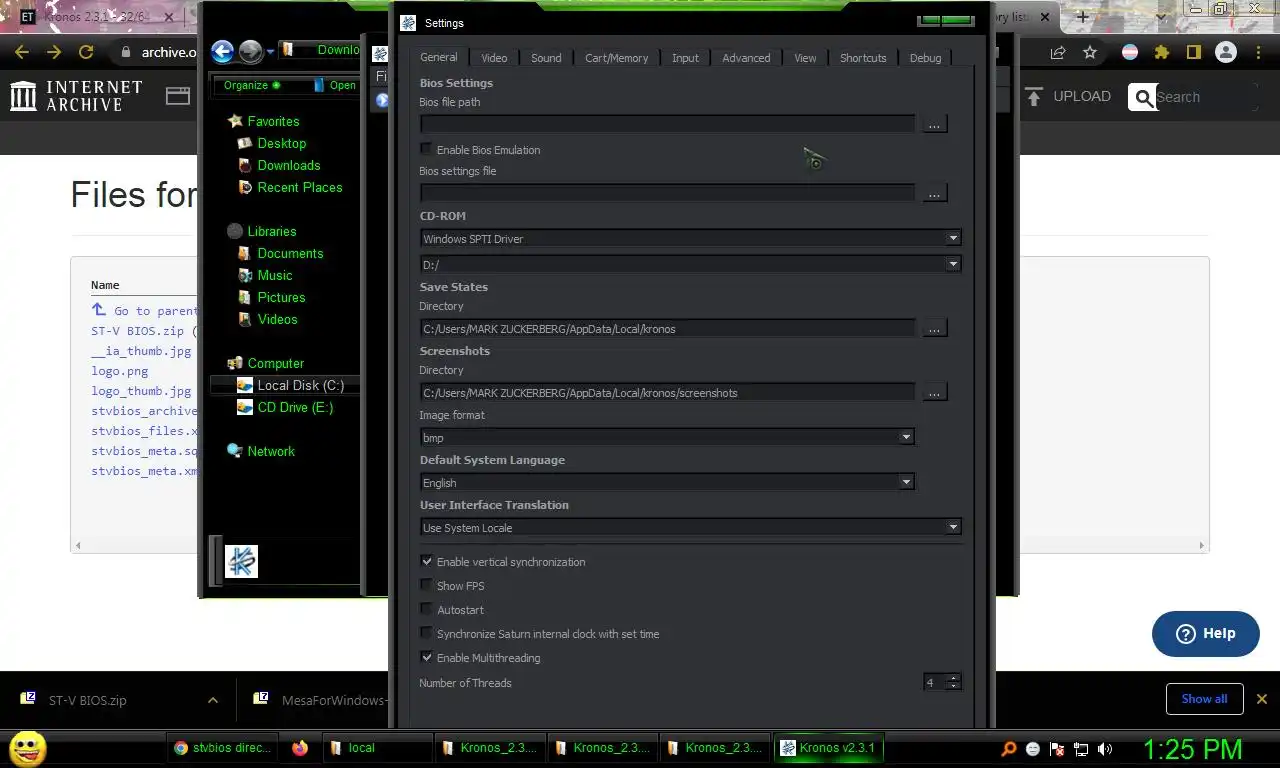Open Desktop in Explorer favorites
Screen dimensions: 1280x768
[272, 143]
